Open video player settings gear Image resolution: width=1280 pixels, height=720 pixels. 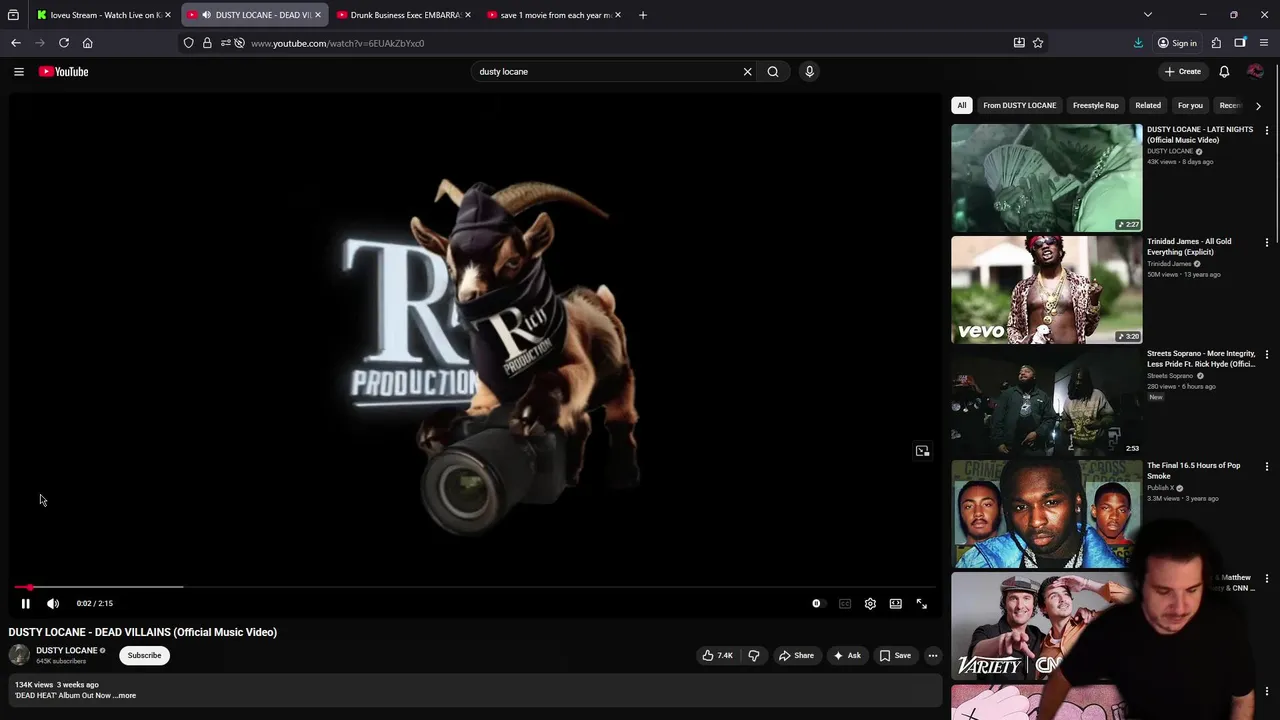(x=870, y=604)
